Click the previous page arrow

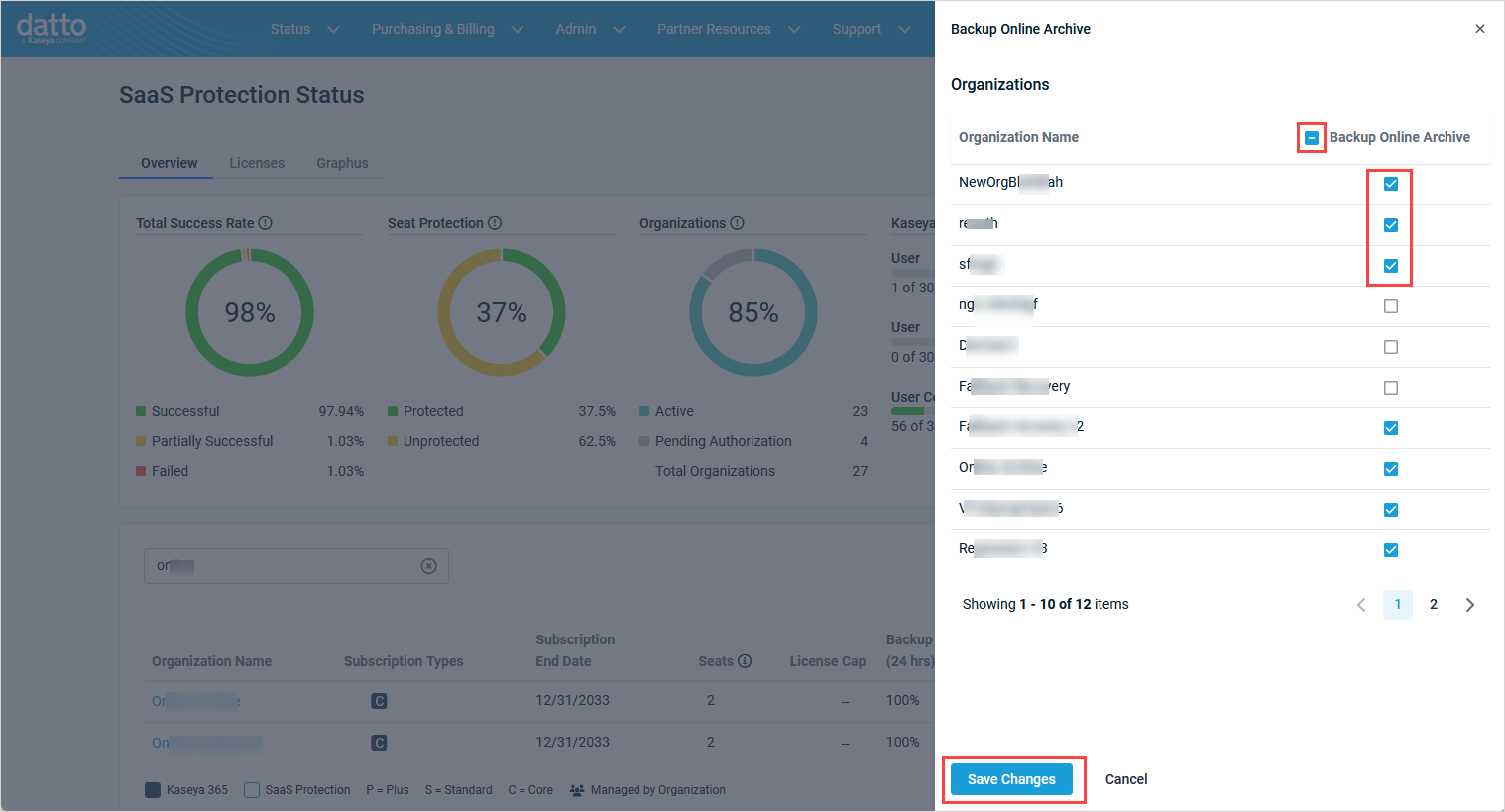click(x=1361, y=605)
